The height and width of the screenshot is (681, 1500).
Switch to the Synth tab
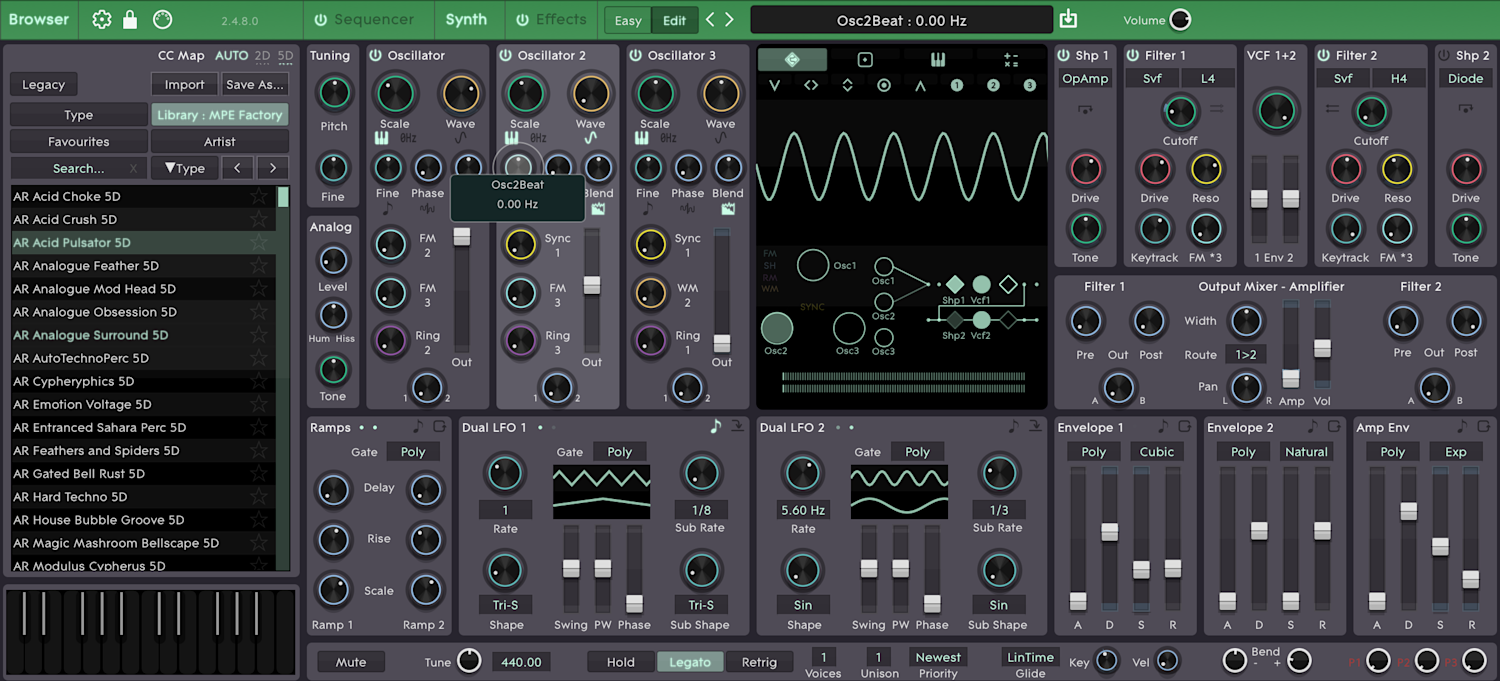(466, 20)
